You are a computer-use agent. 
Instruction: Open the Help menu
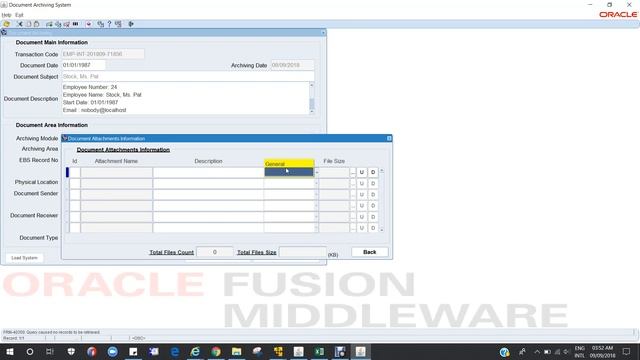(6, 15)
